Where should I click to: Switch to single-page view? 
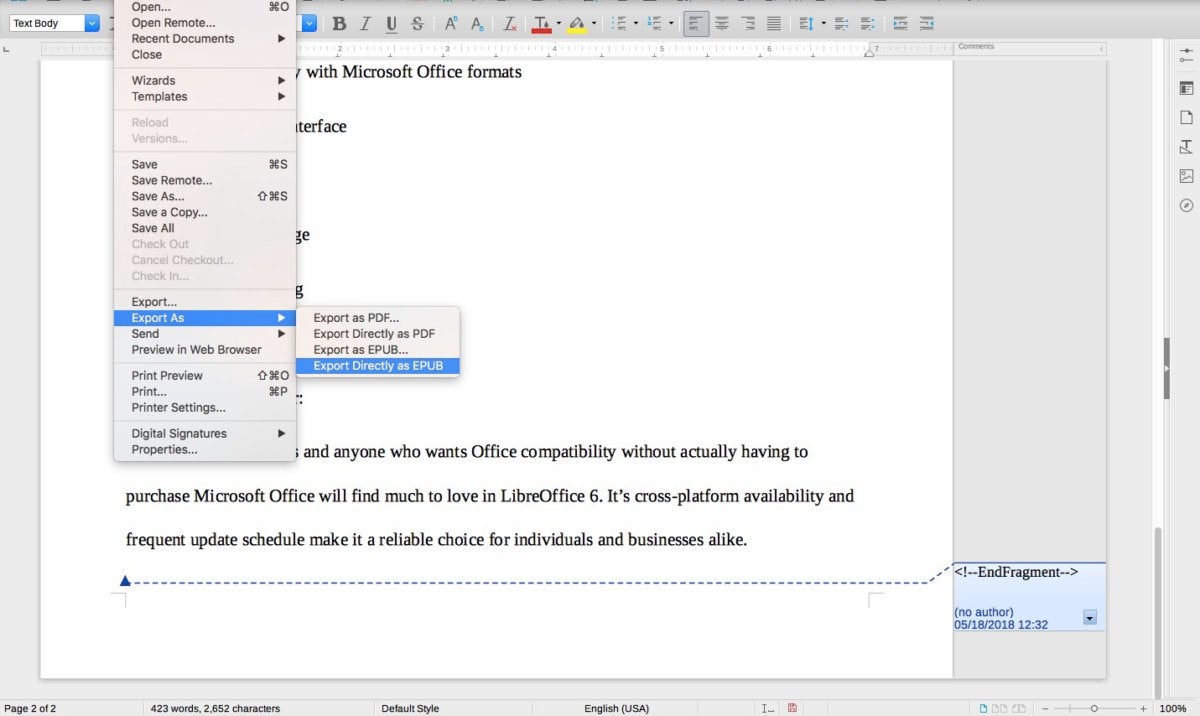pyautogui.click(x=984, y=708)
